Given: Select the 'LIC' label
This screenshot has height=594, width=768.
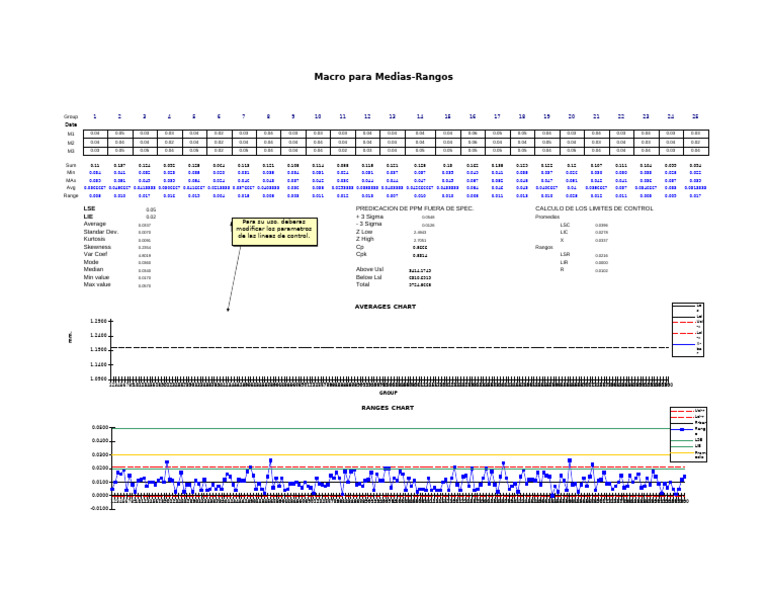Looking at the screenshot, I should pyautogui.click(x=564, y=232).
